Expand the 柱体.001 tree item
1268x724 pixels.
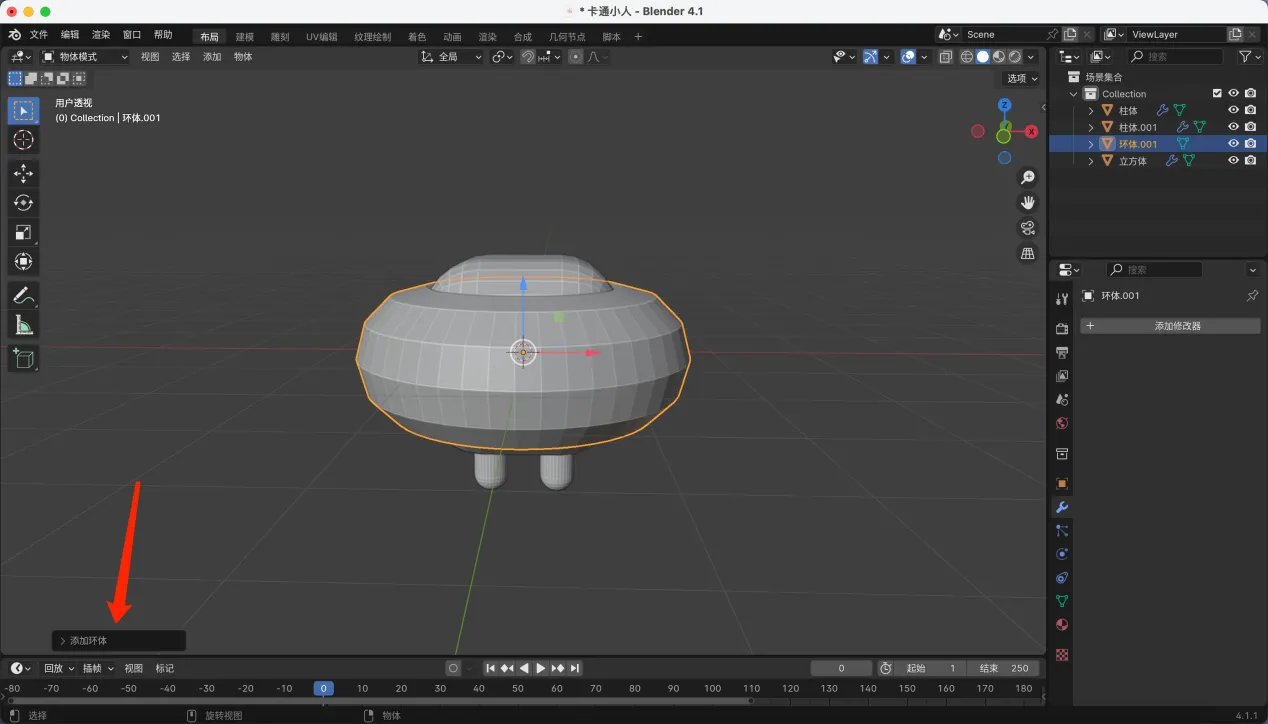(1091, 127)
